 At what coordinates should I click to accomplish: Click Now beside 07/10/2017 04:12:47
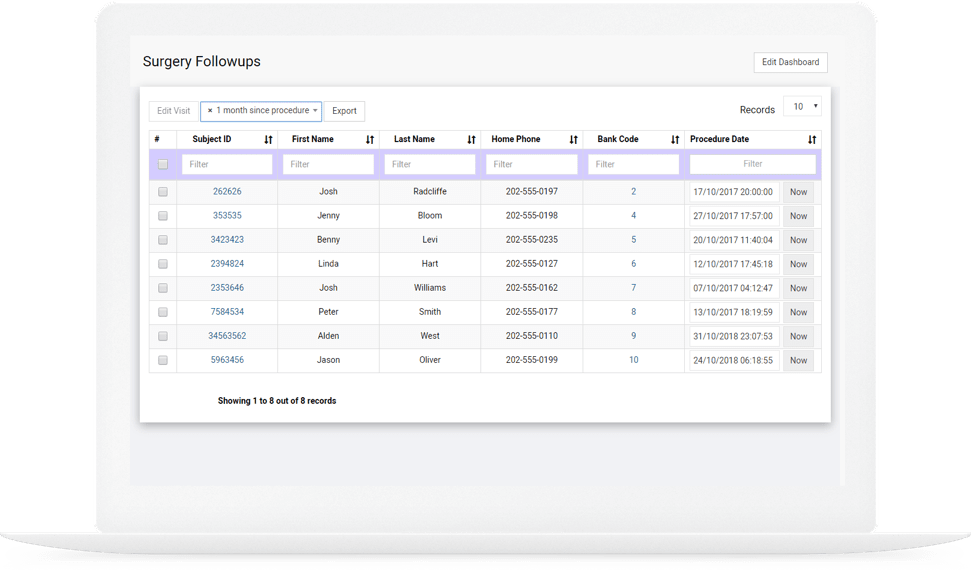[798, 289]
